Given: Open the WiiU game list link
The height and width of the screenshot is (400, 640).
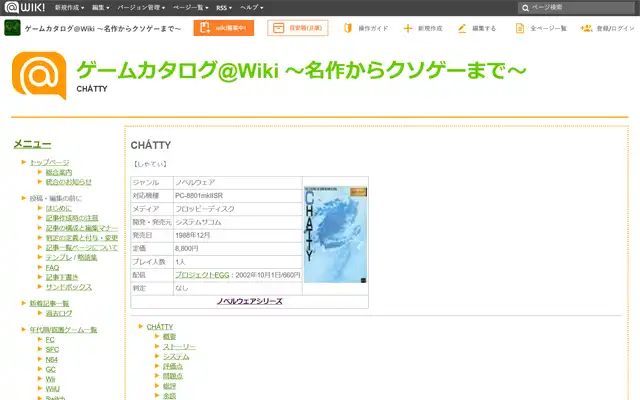Looking at the screenshot, I should [53, 389].
